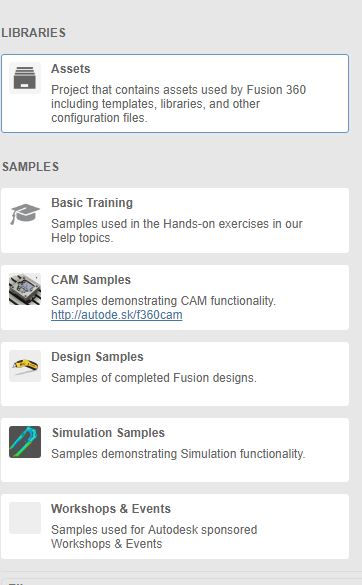This screenshot has width=362, height=585.
Task: Open the Basic Training project title
Action: [x=92, y=203]
